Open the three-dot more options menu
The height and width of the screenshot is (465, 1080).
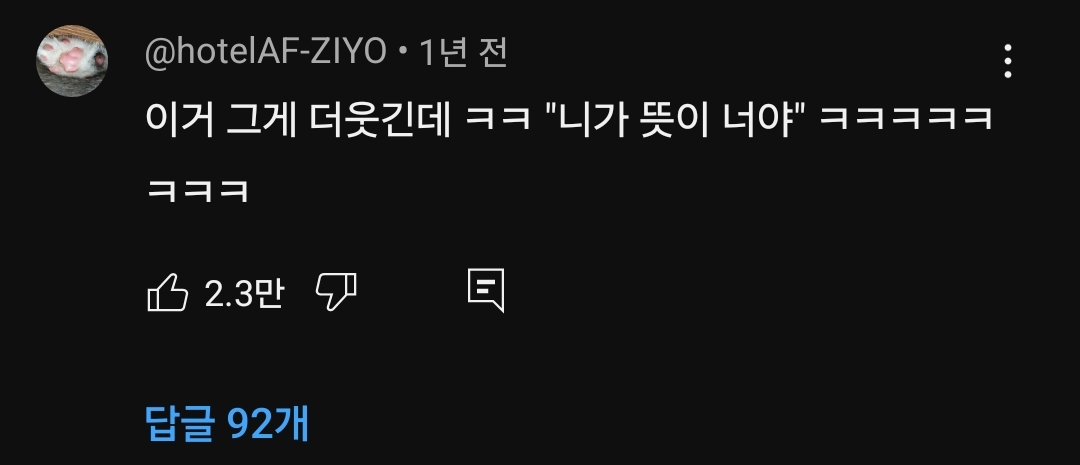click(1008, 61)
